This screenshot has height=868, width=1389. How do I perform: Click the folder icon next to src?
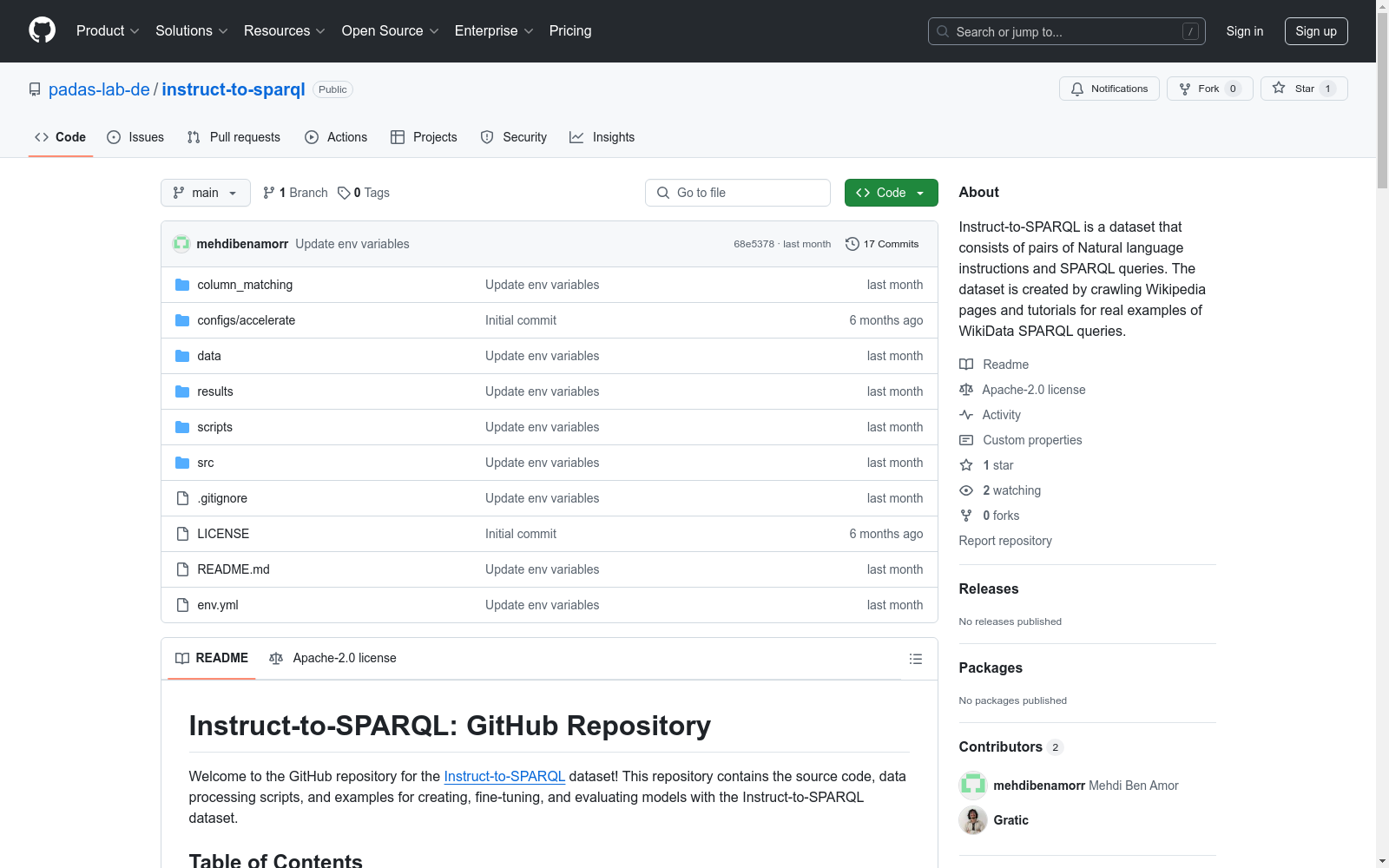tap(182, 463)
